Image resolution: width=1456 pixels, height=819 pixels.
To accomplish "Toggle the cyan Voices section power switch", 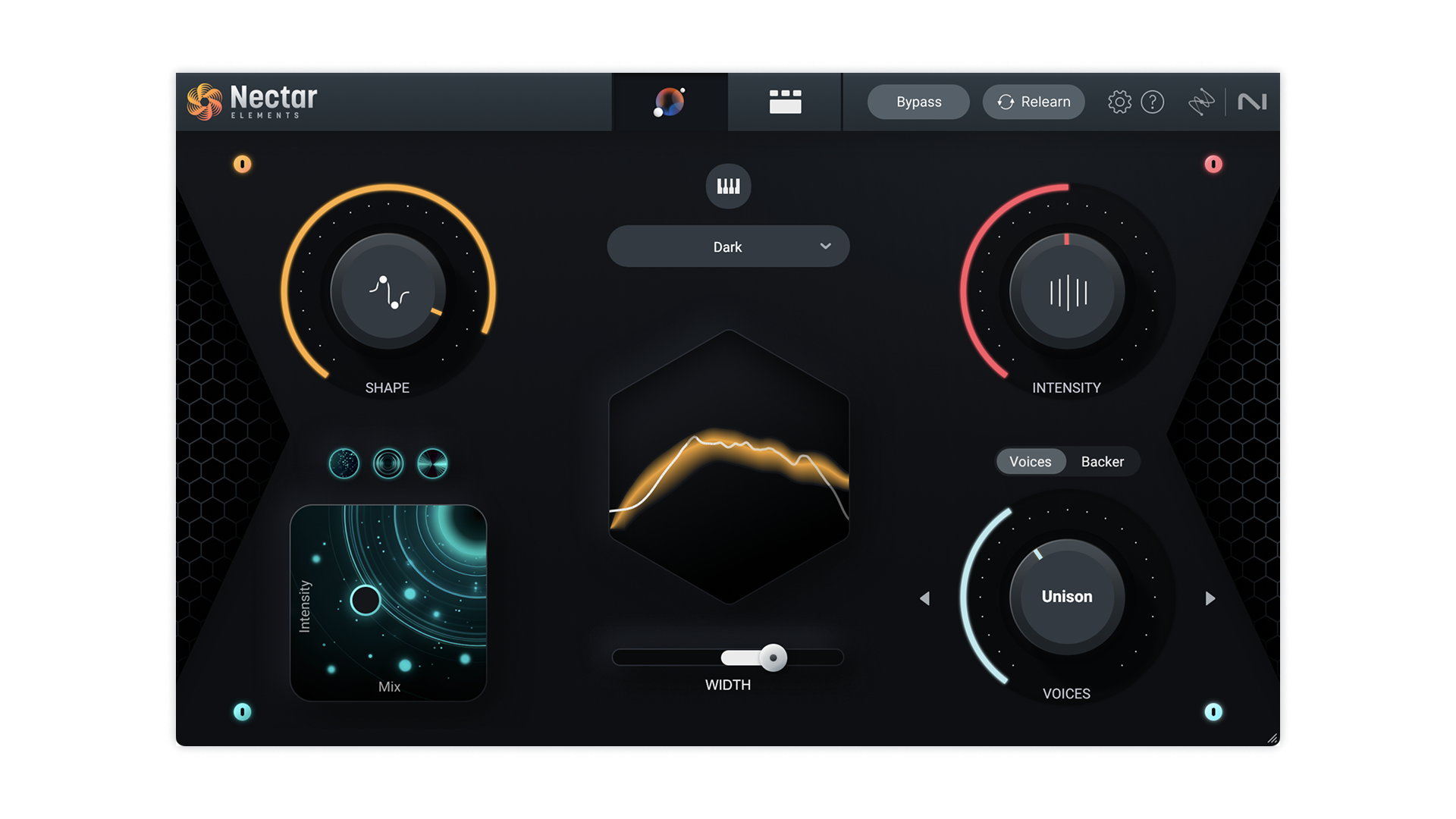I will coord(1215,711).
